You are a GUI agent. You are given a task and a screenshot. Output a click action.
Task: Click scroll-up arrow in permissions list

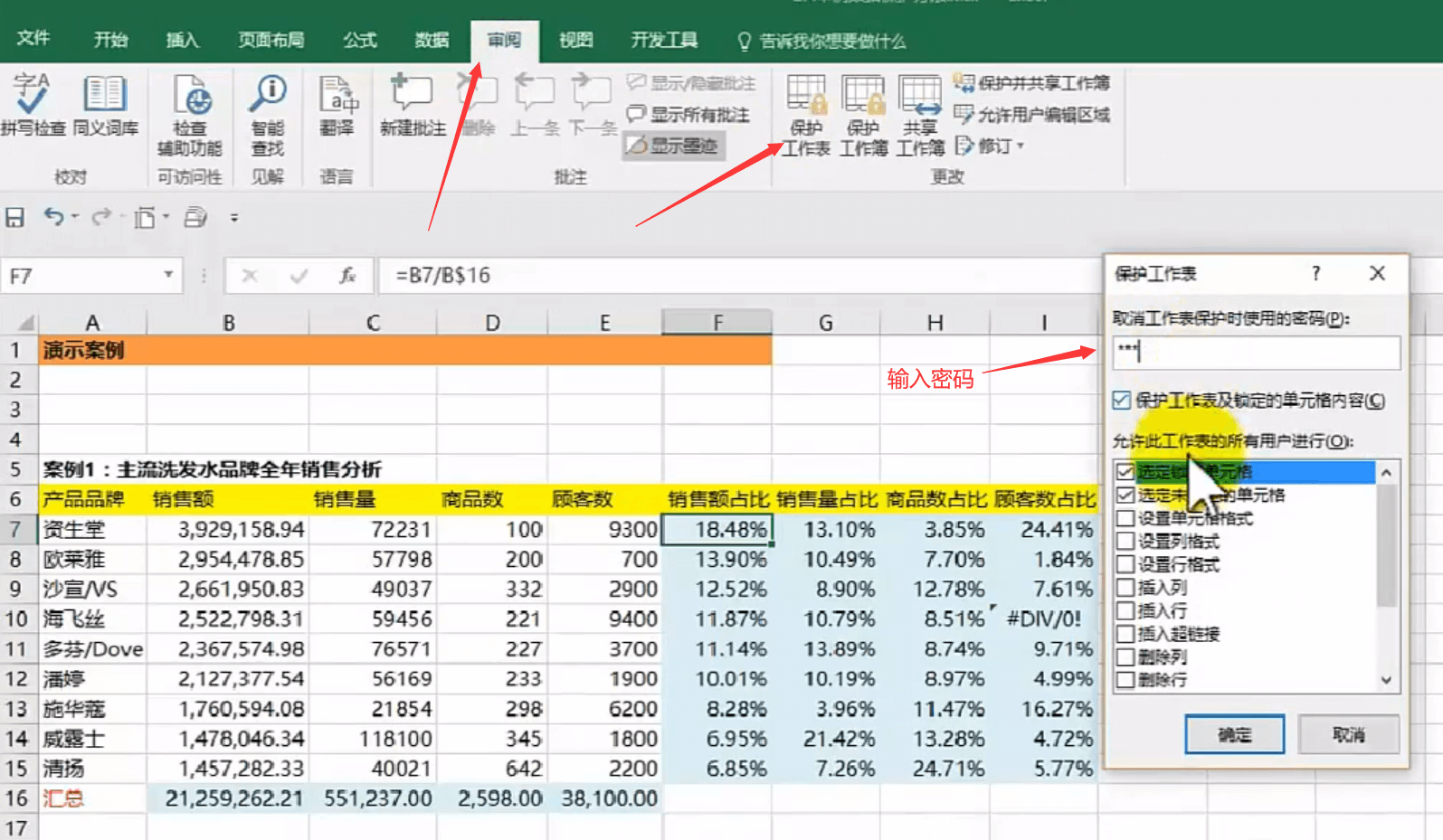point(1387,472)
